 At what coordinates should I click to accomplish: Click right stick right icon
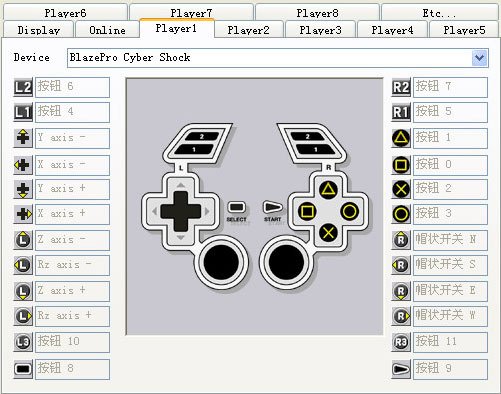[x=401, y=316]
